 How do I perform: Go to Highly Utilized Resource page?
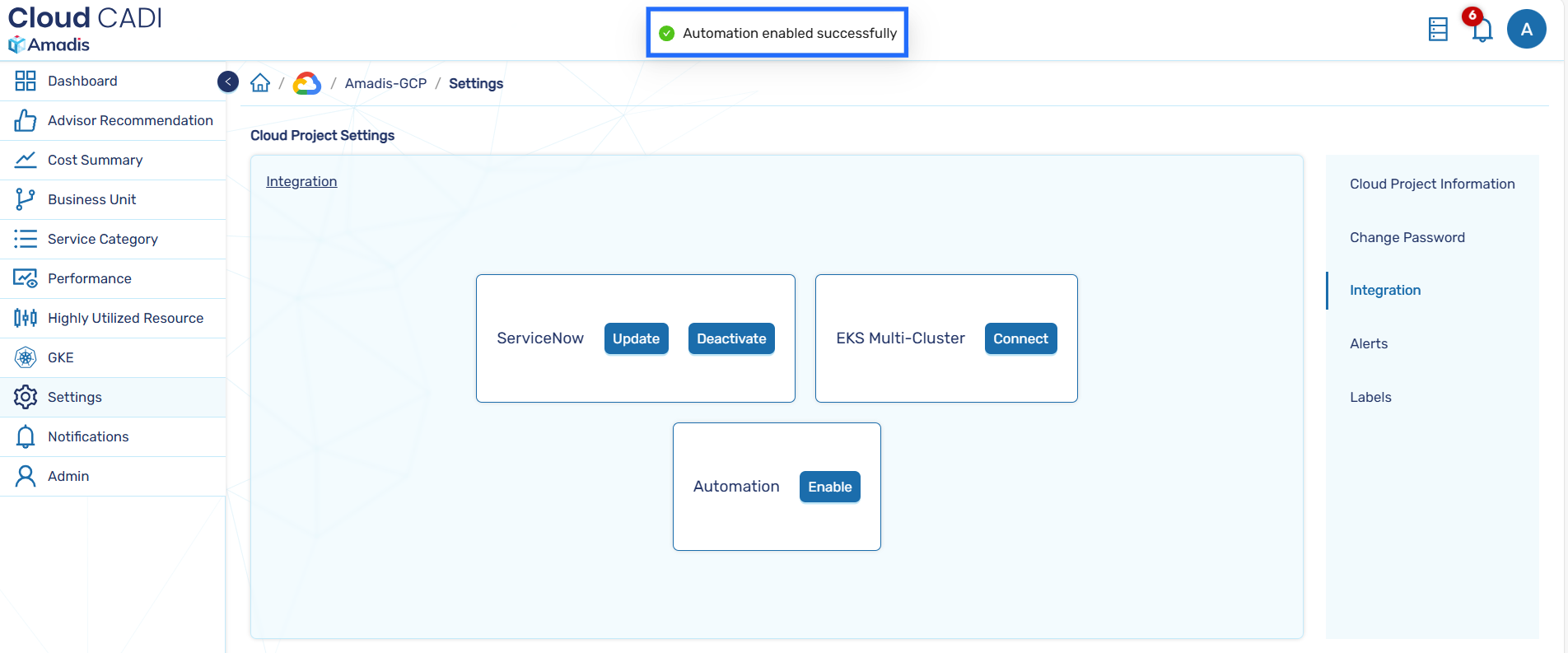[x=125, y=318]
